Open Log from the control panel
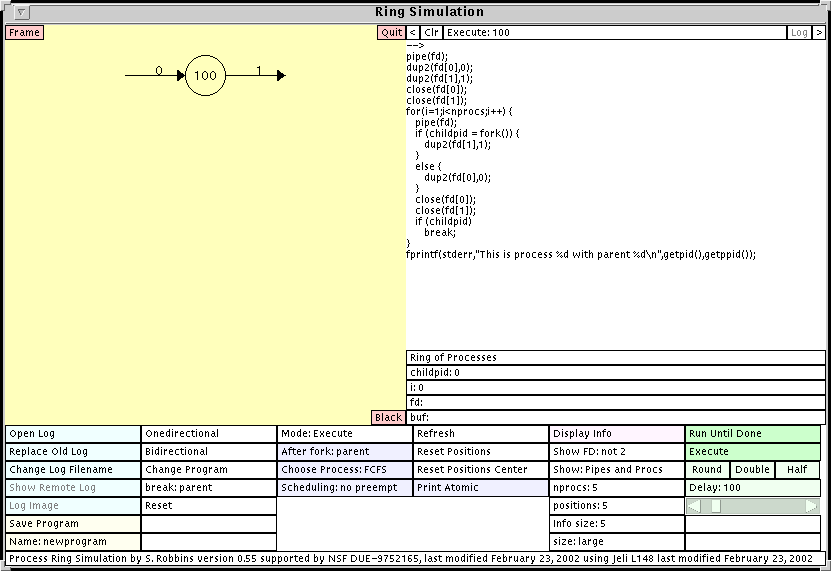This screenshot has width=831, height=571. point(73,434)
